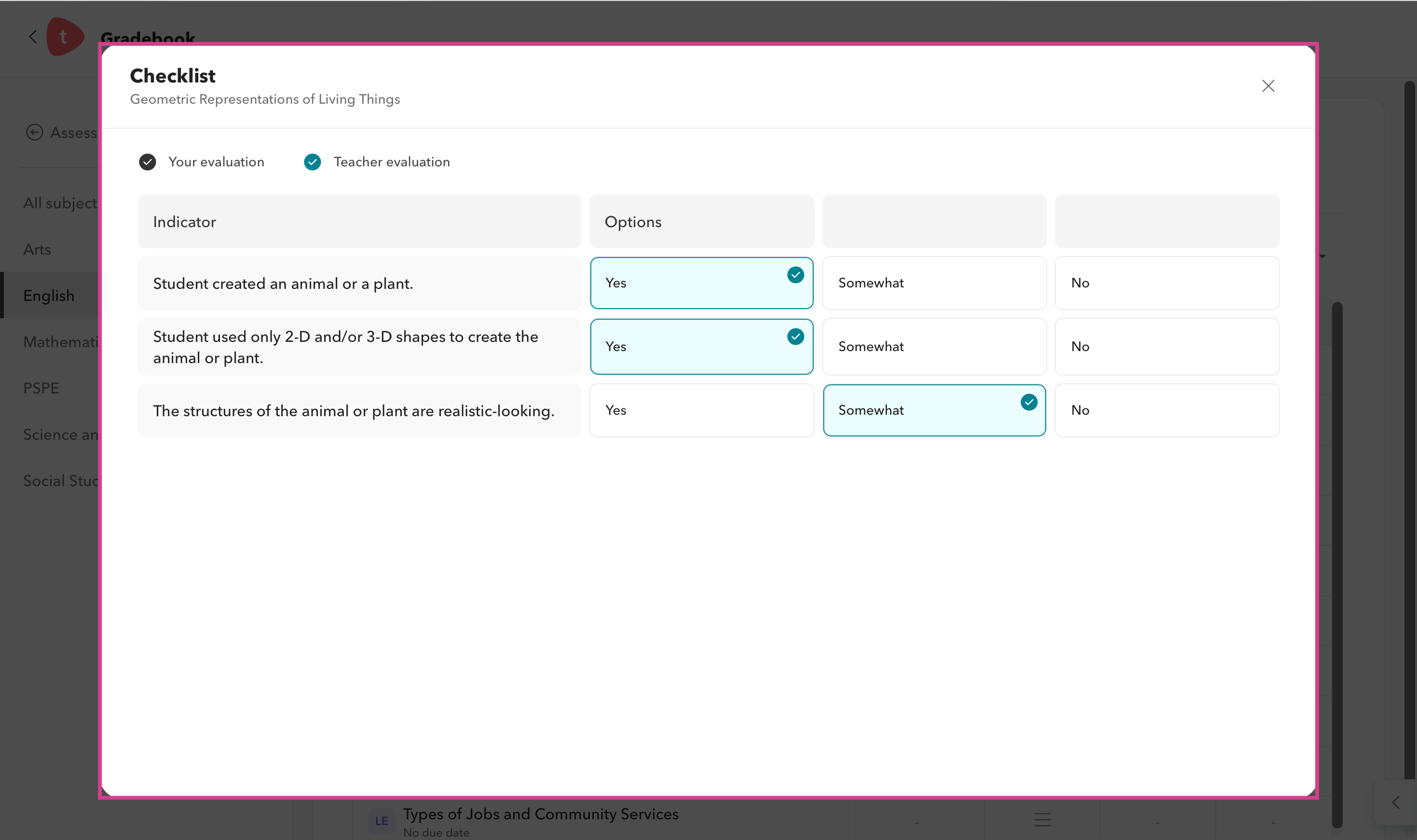Open Social Studies in the background sidebar
The height and width of the screenshot is (840, 1417).
61,481
